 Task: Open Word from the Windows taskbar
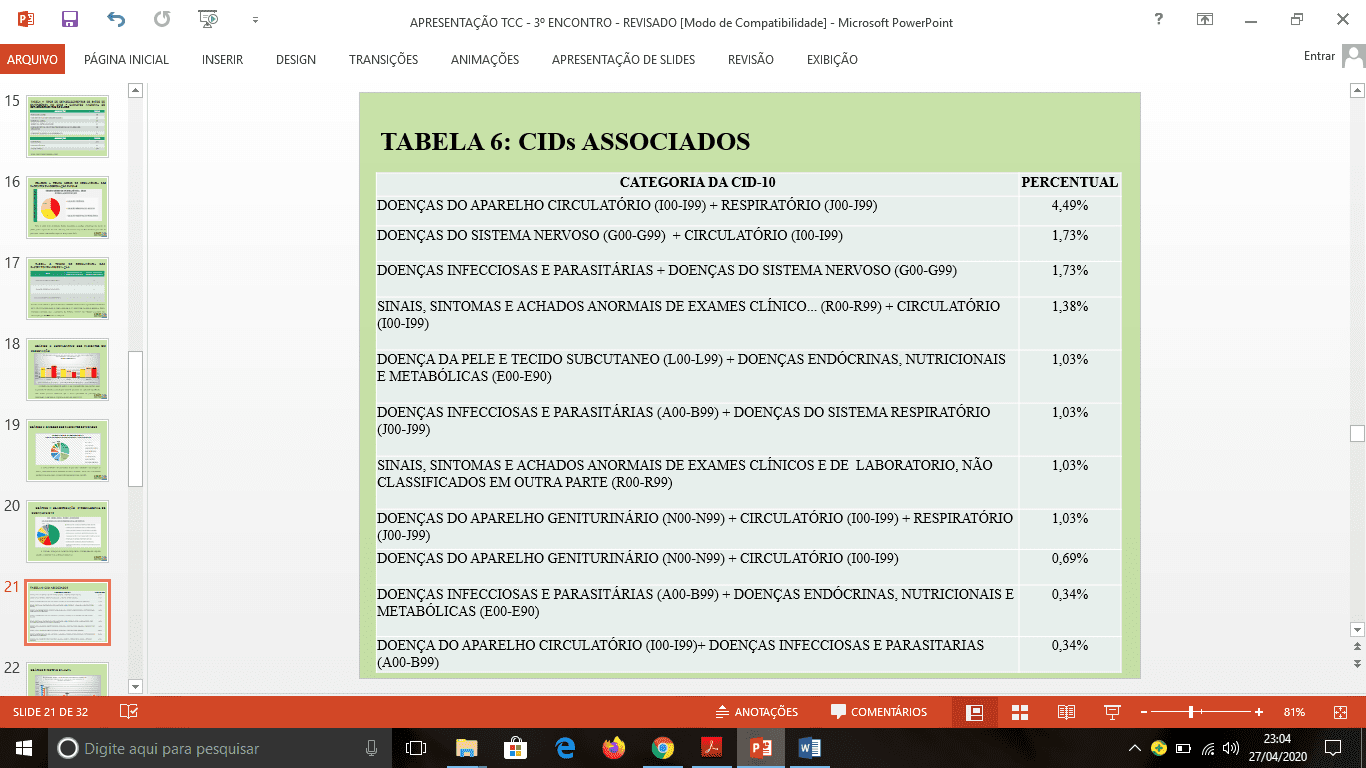point(810,748)
